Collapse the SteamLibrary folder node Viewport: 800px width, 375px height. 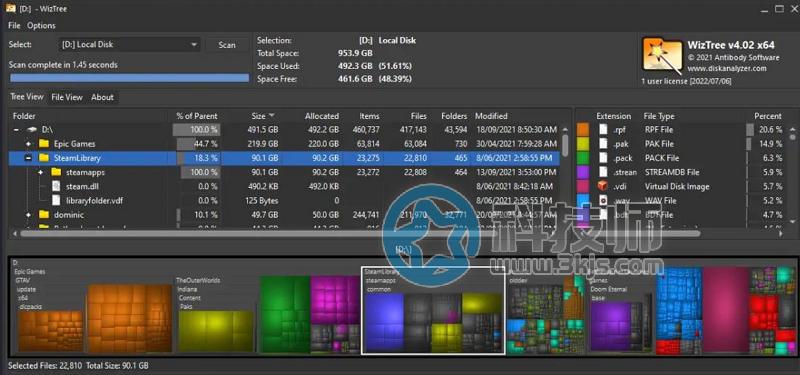29,158
